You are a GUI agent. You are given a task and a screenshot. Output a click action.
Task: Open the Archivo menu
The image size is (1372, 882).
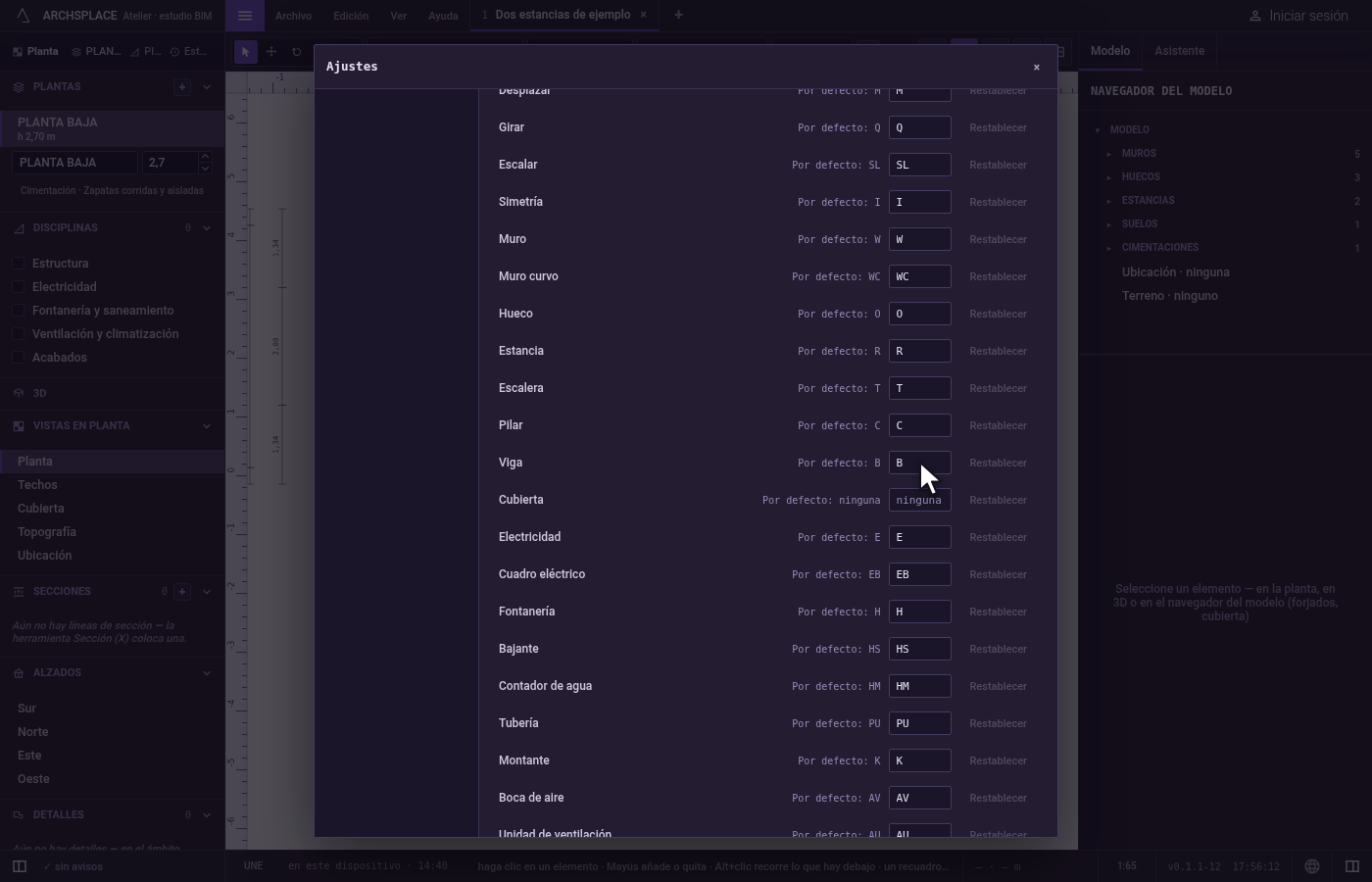[293, 16]
